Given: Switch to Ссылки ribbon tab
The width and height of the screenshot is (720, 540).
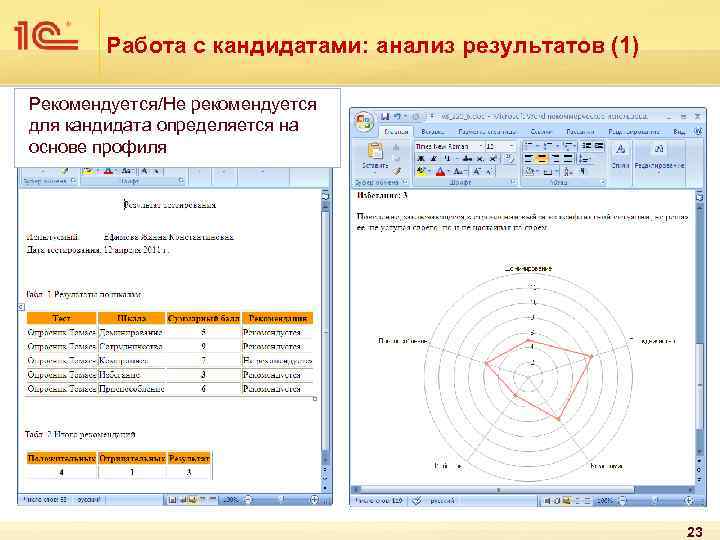Looking at the screenshot, I should click(x=540, y=132).
